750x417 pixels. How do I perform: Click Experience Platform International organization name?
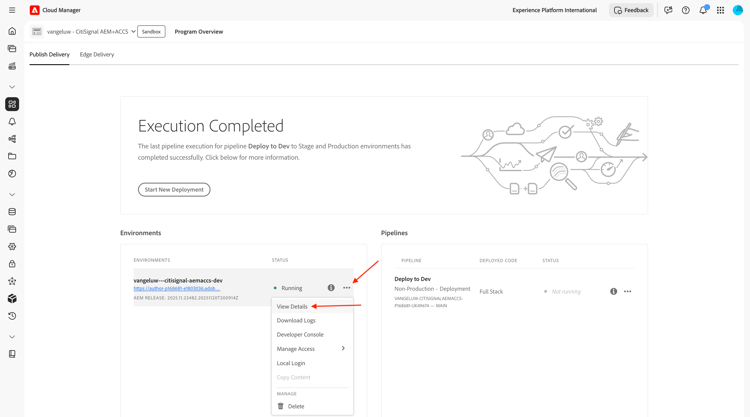click(554, 10)
